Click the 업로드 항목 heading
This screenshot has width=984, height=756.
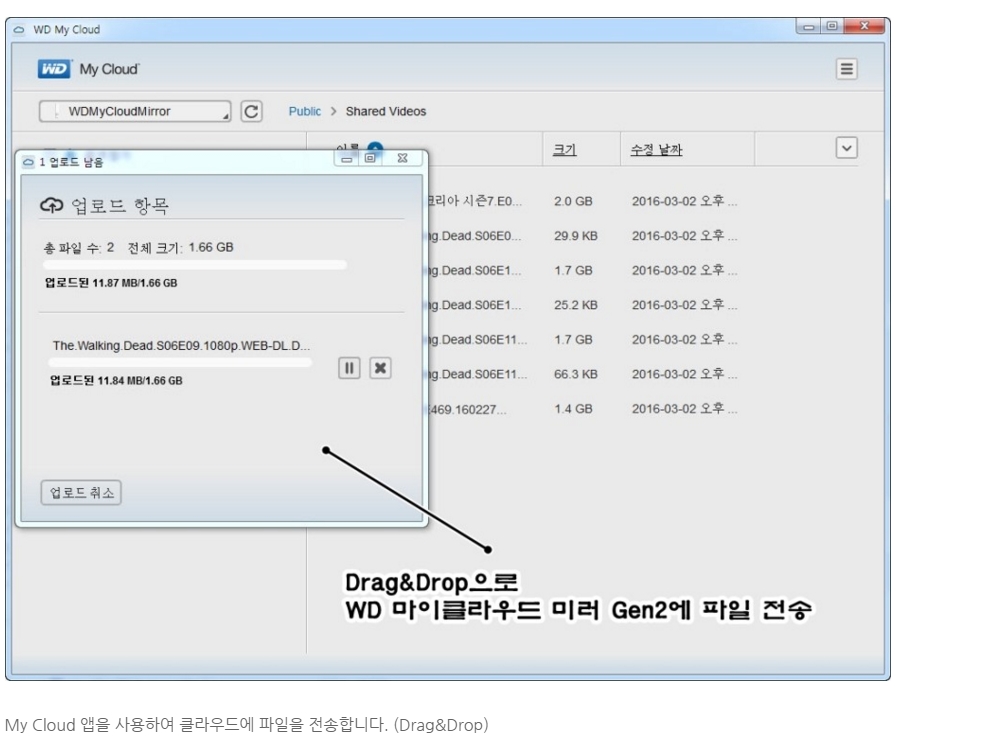(120, 206)
